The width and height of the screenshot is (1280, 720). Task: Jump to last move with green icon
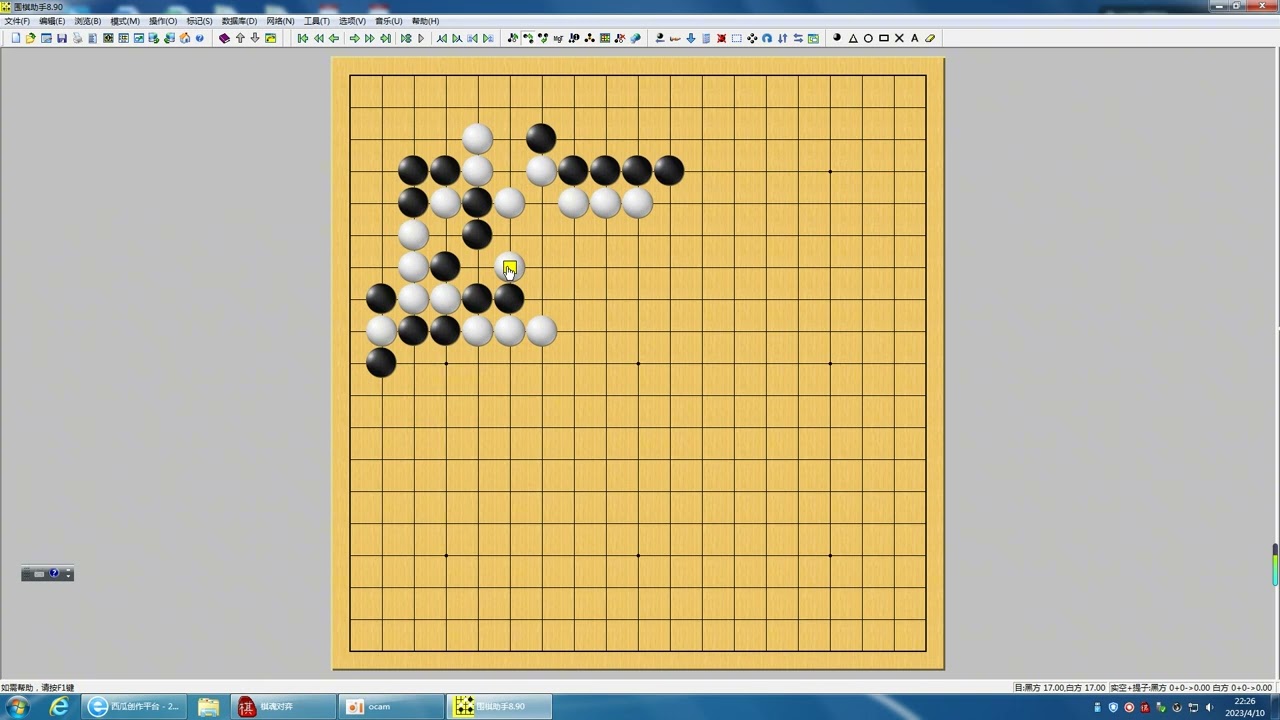click(386, 38)
